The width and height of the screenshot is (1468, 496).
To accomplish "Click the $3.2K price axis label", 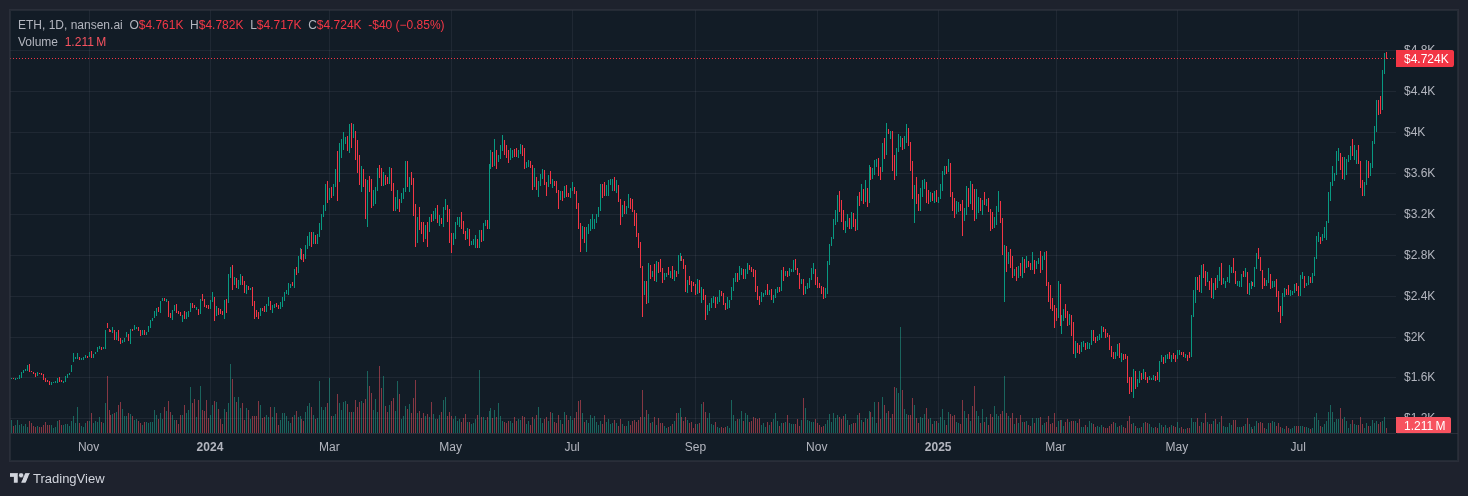I will point(1419,214).
